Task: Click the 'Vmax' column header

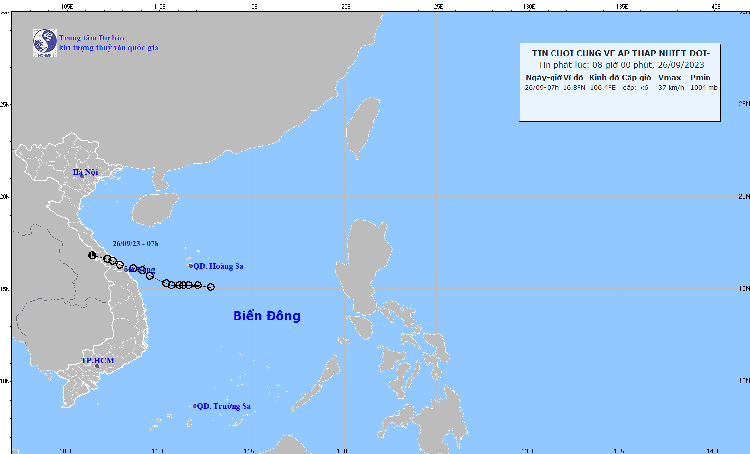Action: click(670, 78)
